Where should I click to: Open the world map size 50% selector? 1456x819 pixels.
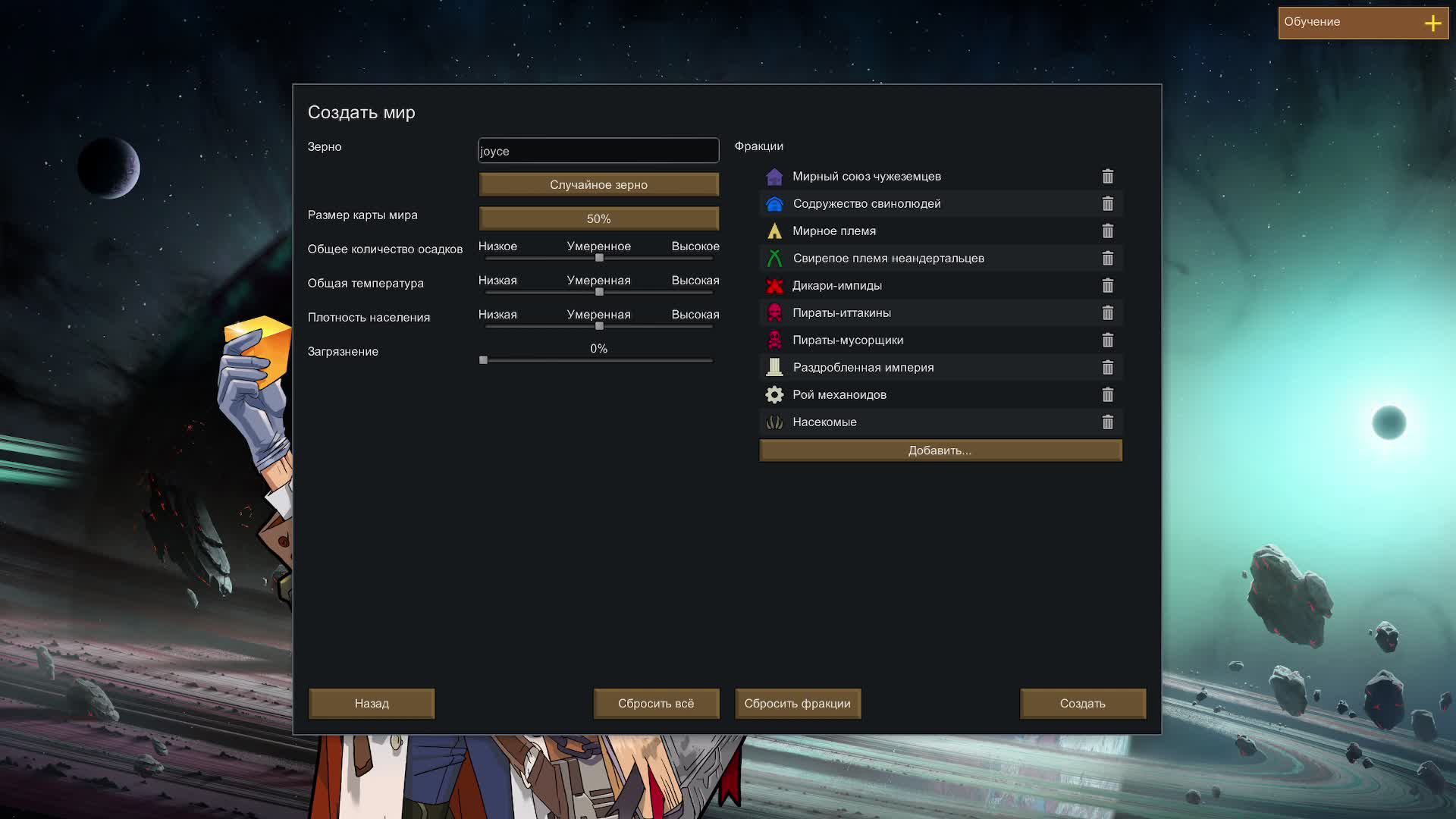pos(598,218)
